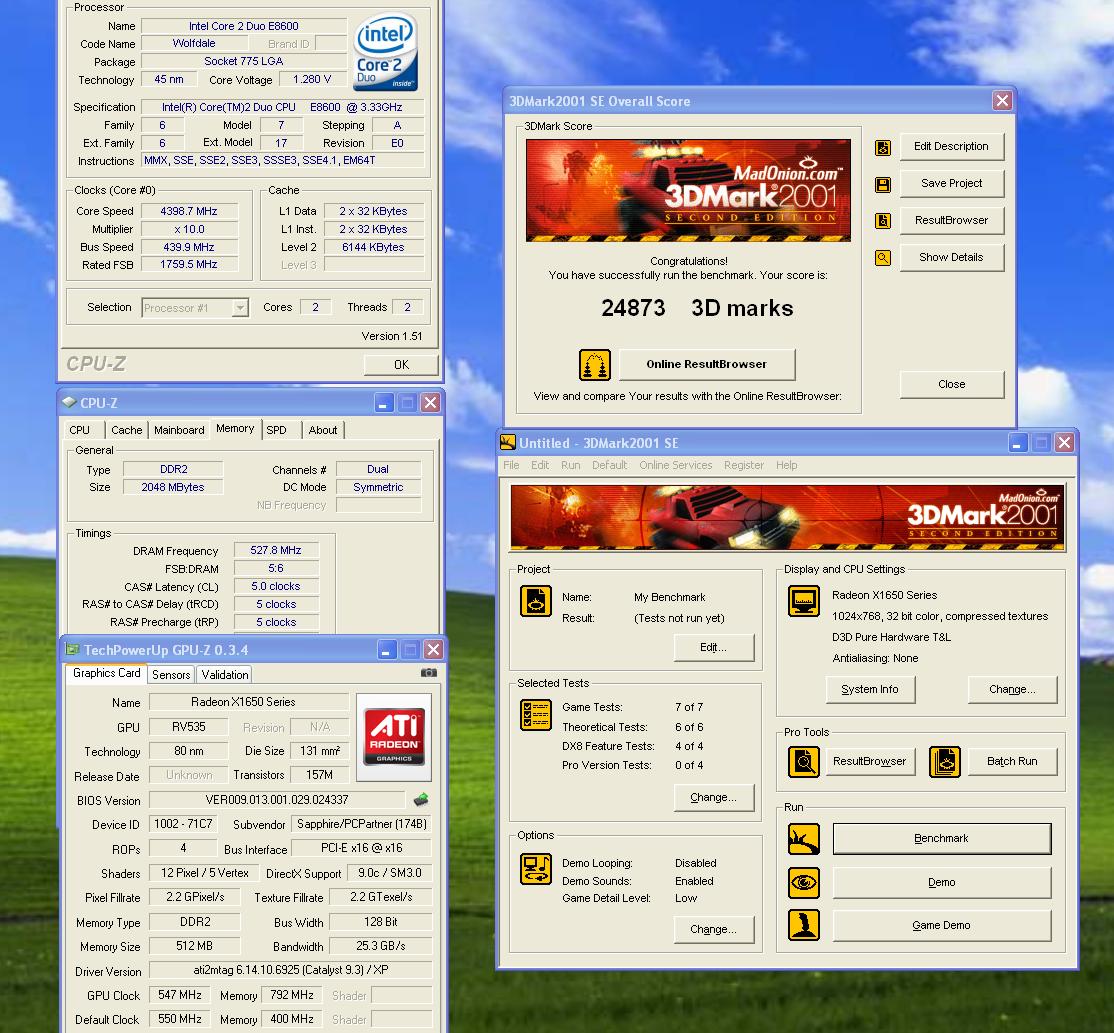This screenshot has width=1114, height=1033.
Task: Click the GPU-Z title bar icon
Action: pyautogui.click(x=72, y=649)
